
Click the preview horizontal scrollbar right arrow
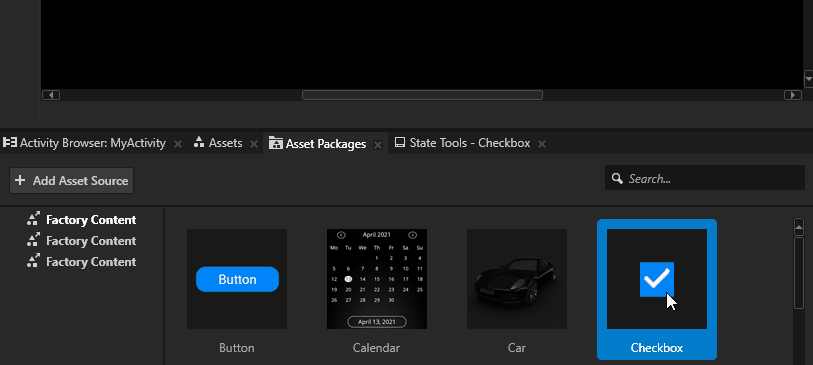tap(792, 95)
